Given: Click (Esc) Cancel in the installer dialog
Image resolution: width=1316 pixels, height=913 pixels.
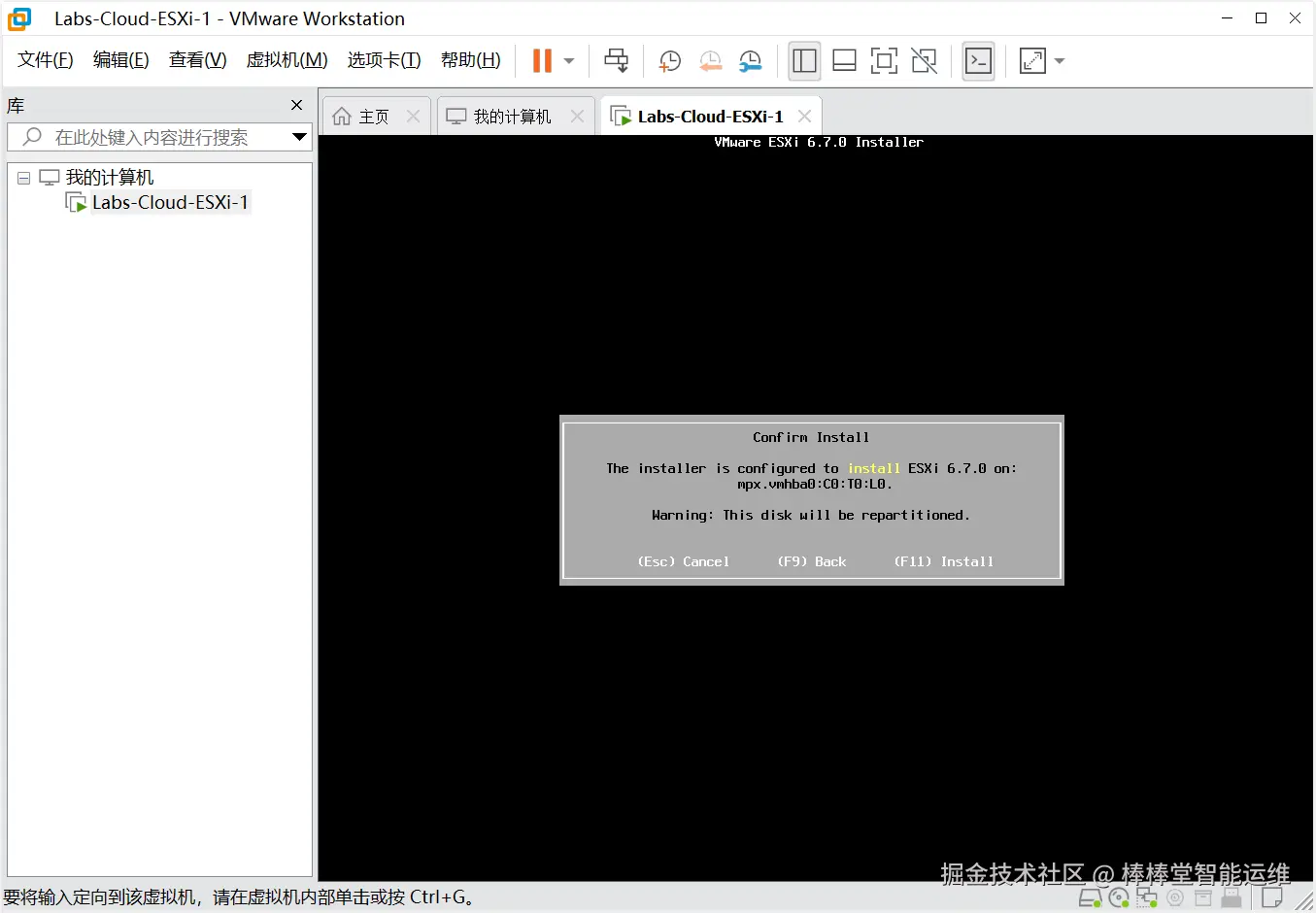Looking at the screenshot, I should [684, 561].
